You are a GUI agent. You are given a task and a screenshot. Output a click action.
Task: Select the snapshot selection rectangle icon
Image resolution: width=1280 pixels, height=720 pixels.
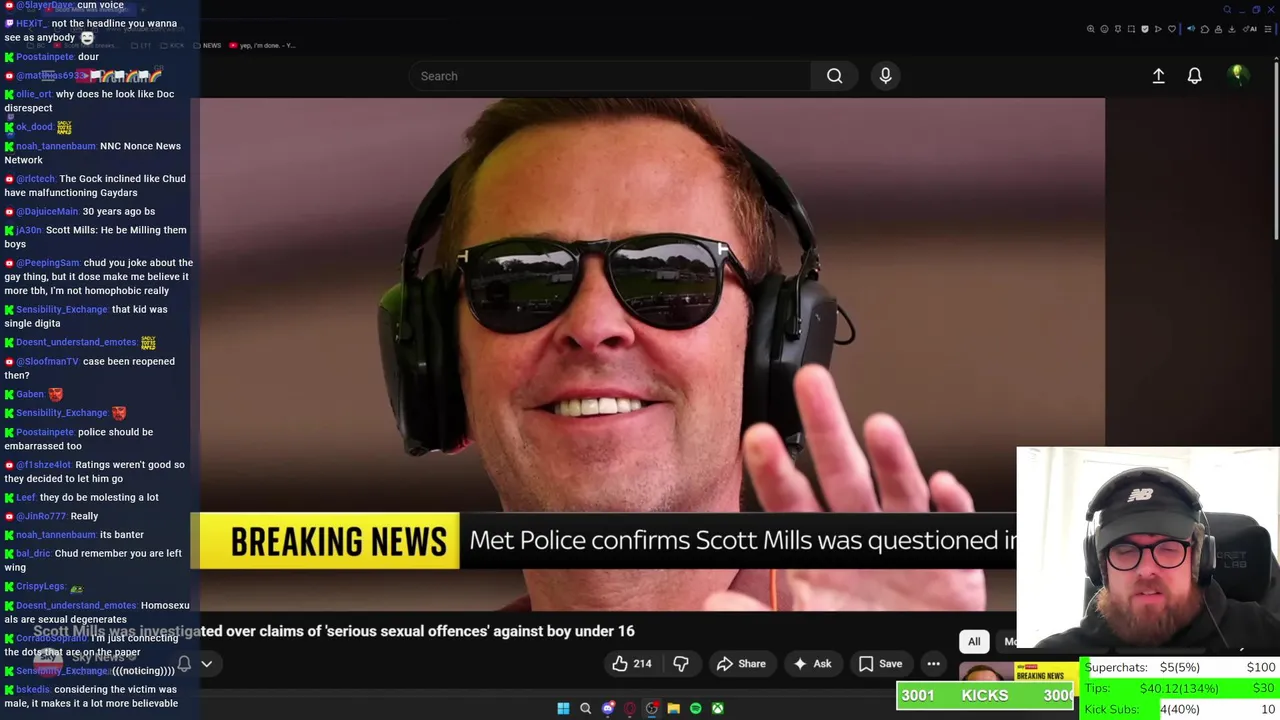(1131, 29)
